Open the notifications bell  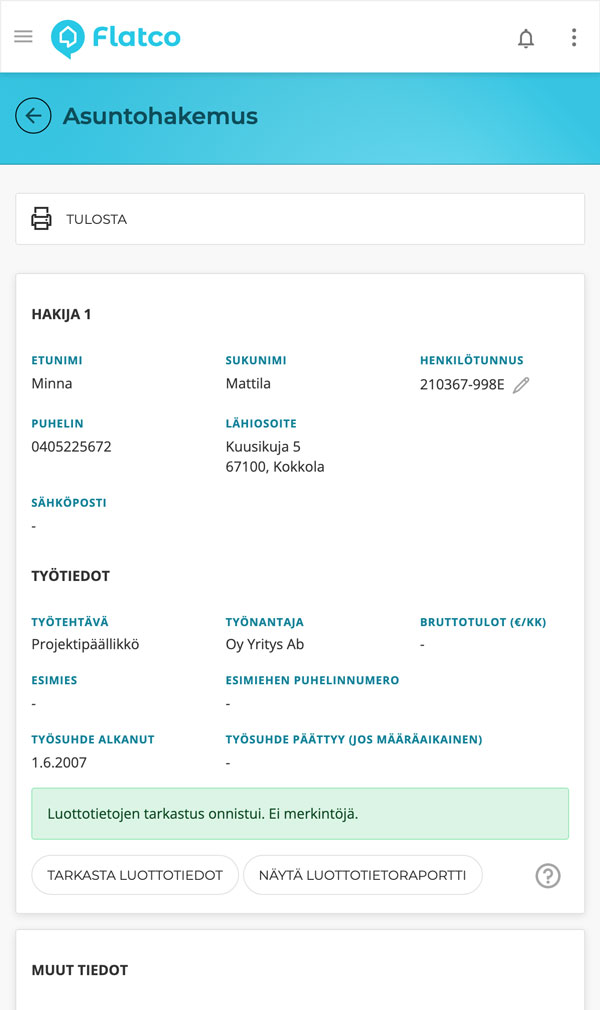(x=525, y=38)
